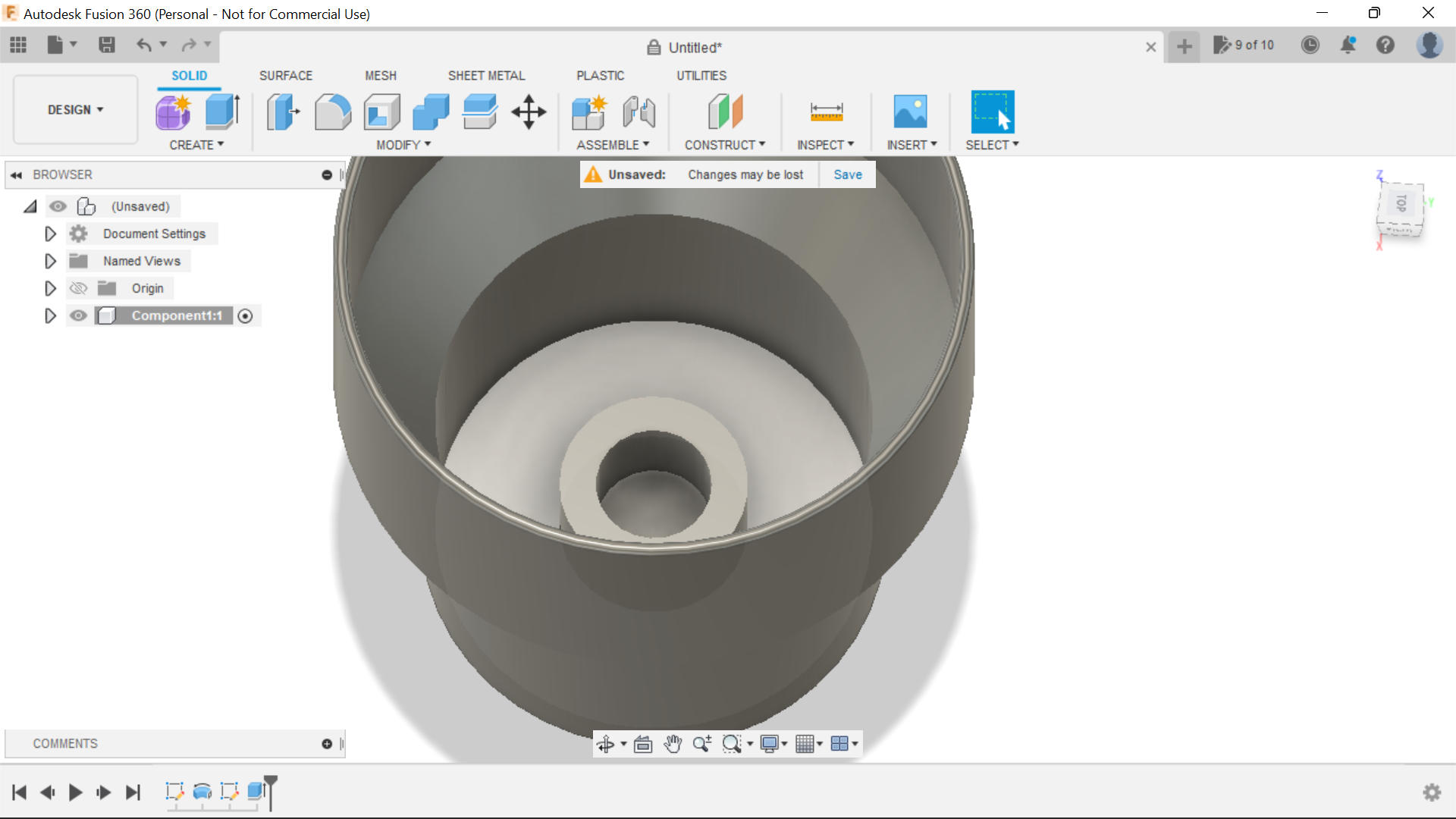Click the Top face of the ViewCube
Viewport: 1456px width, 819px height.
tap(1402, 205)
